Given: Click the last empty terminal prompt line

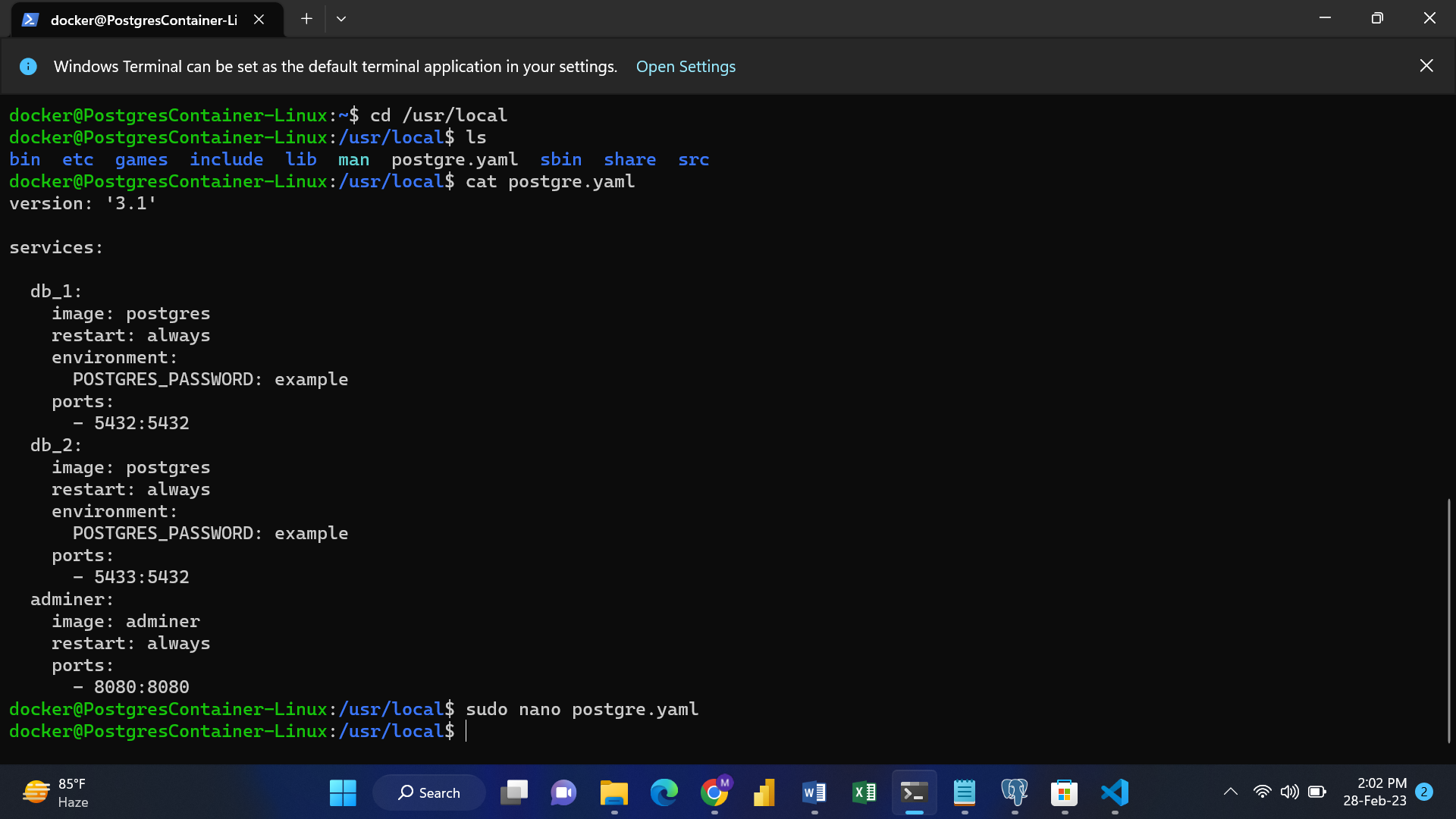Looking at the screenshot, I should tap(239, 731).
